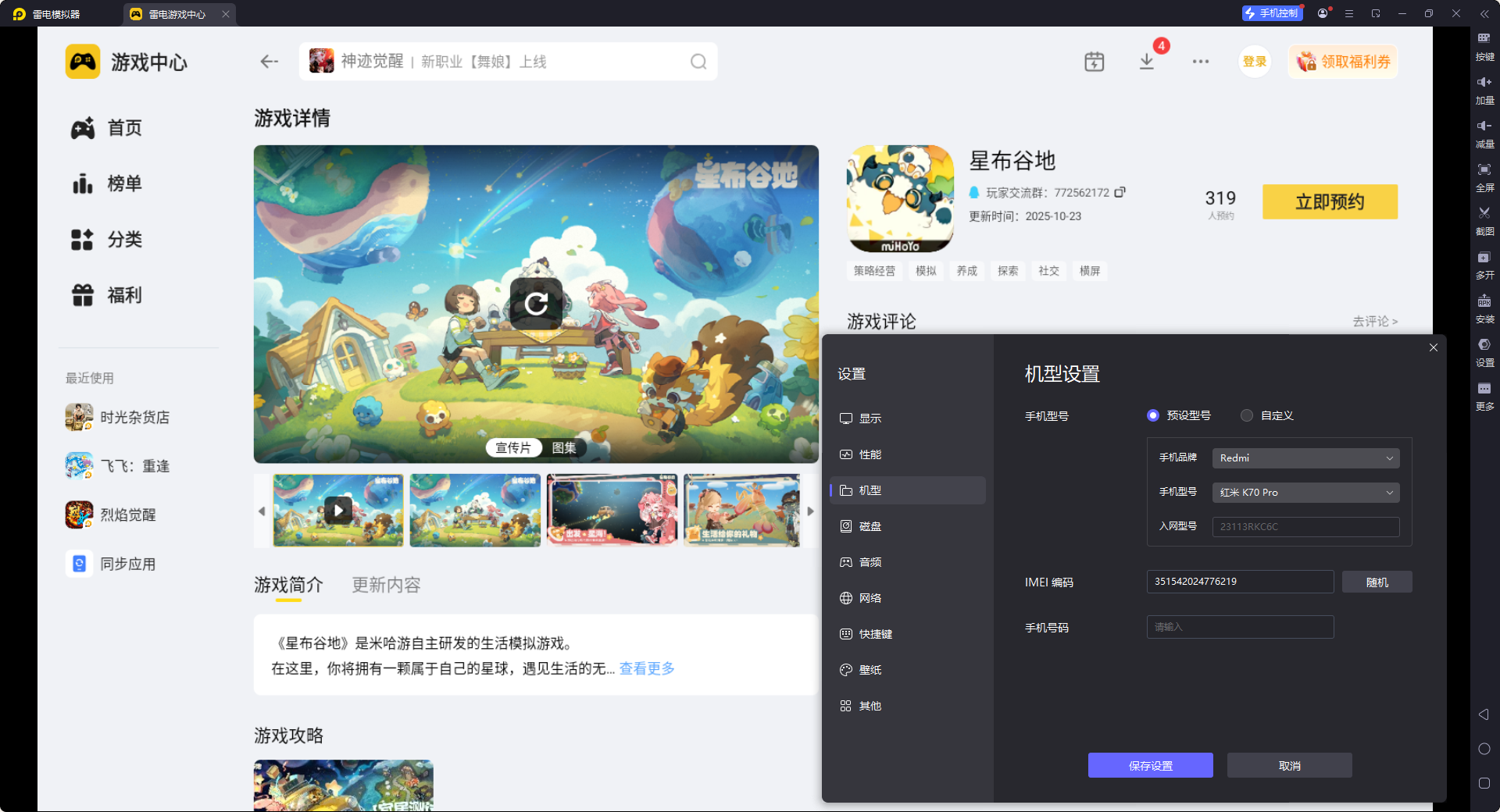This screenshot has width=1500, height=812.
Task: Open the 手机品牌 Redmi dropdown
Action: [1305, 458]
